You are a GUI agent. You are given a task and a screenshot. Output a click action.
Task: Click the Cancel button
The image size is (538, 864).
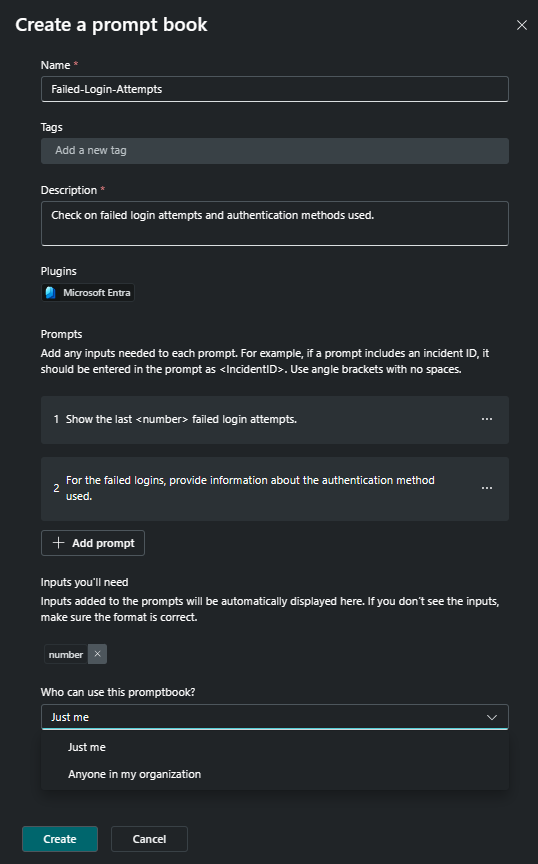149,839
